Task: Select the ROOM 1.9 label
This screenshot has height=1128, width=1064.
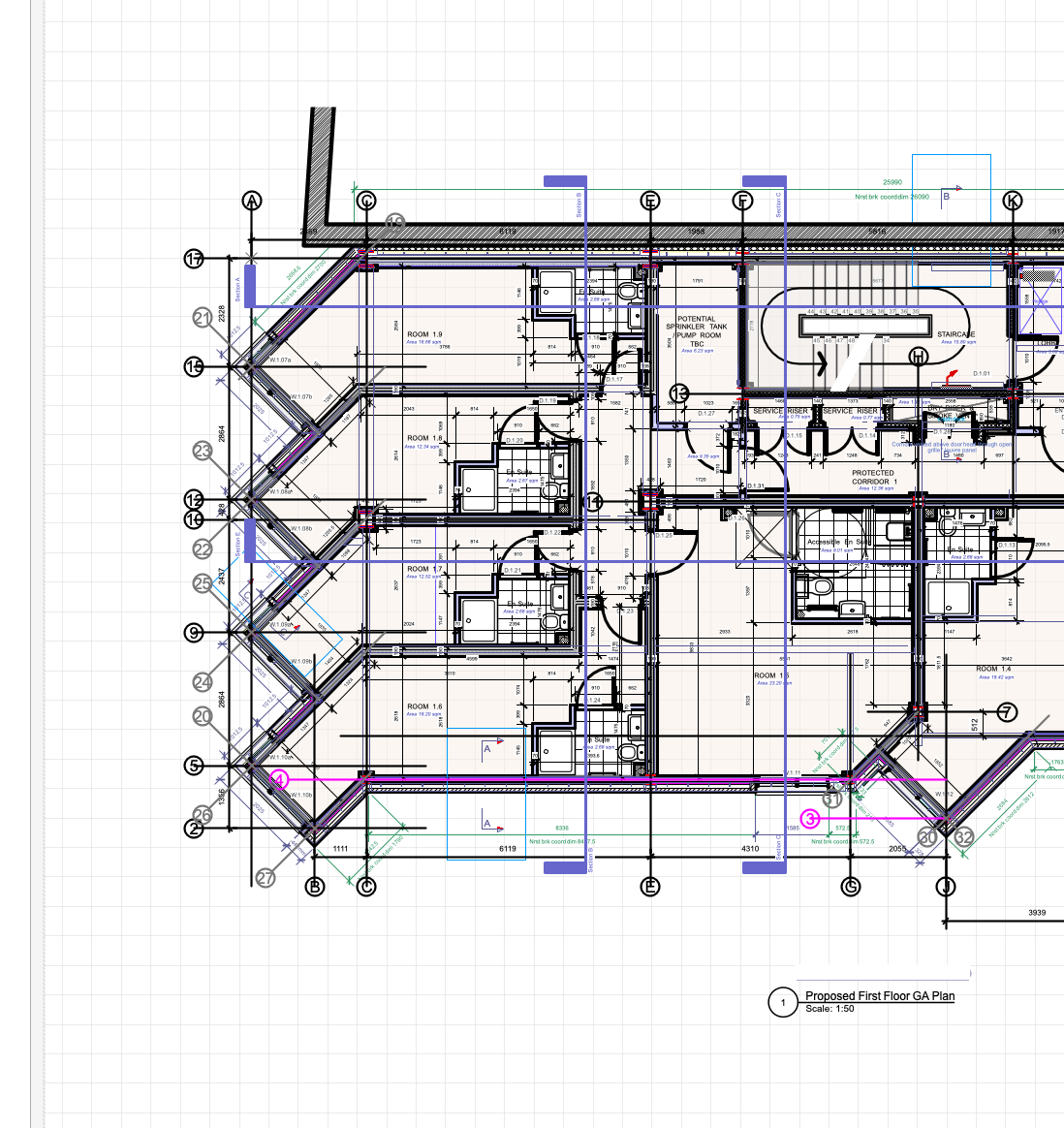Action: click(424, 334)
